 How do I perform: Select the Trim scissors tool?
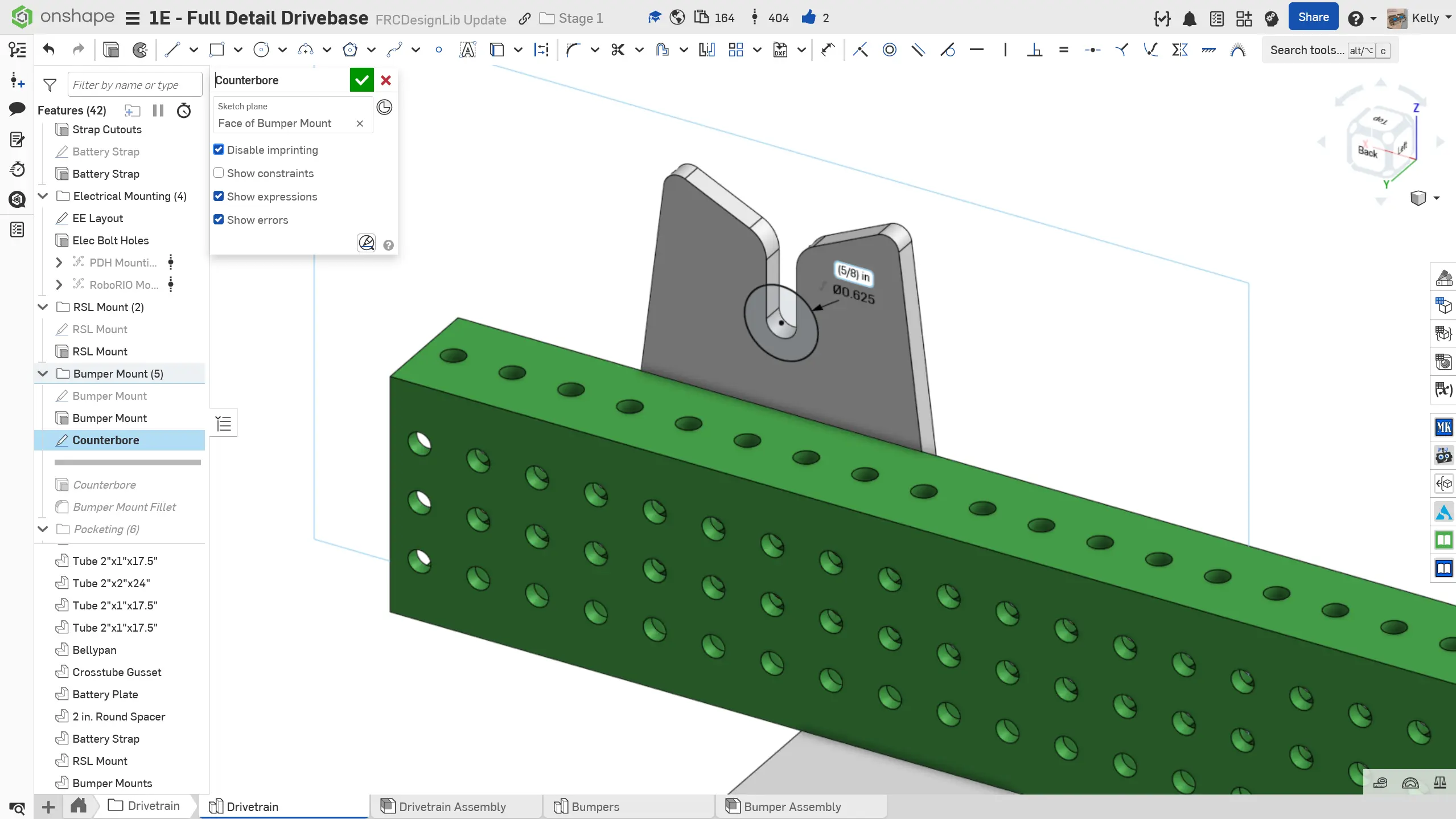(x=618, y=50)
